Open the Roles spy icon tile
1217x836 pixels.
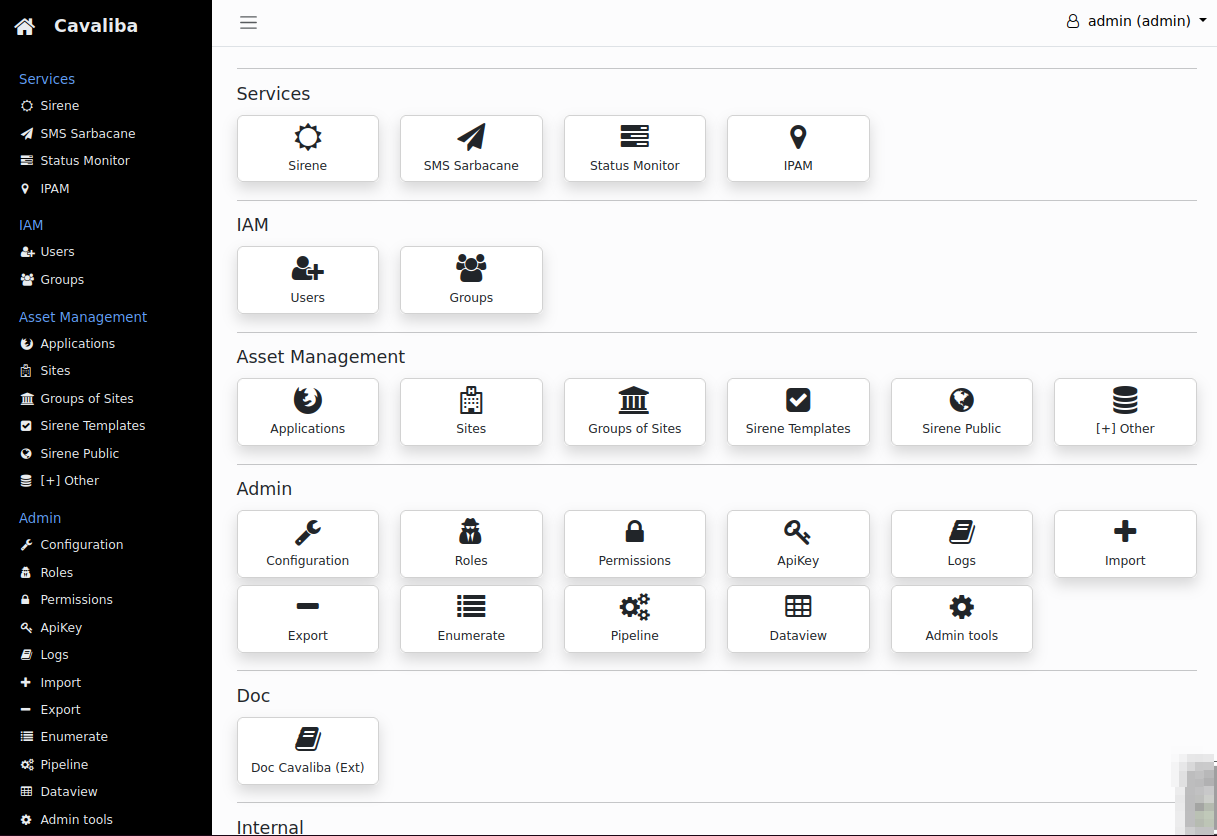tap(471, 543)
